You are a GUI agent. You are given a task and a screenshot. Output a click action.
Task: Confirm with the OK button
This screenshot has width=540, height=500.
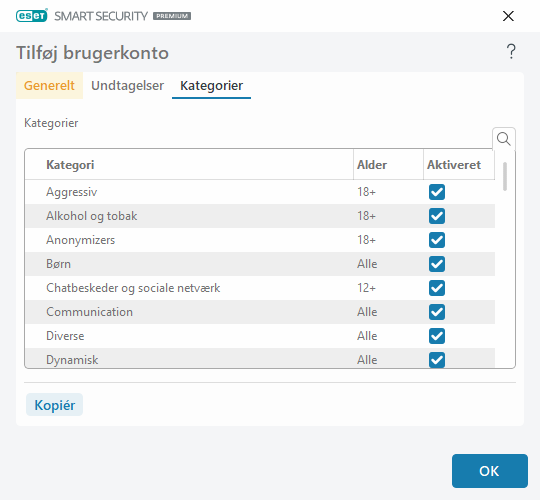click(x=489, y=471)
